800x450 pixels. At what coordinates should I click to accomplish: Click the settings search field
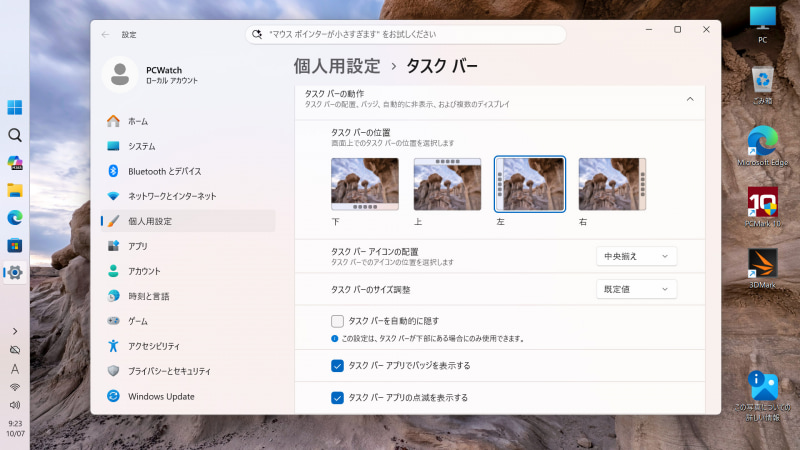(406, 34)
